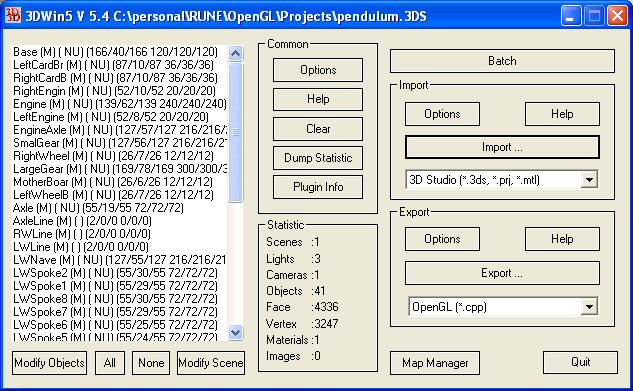
Task: Select the LWSpoke8 object row
Action: tap(119, 299)
